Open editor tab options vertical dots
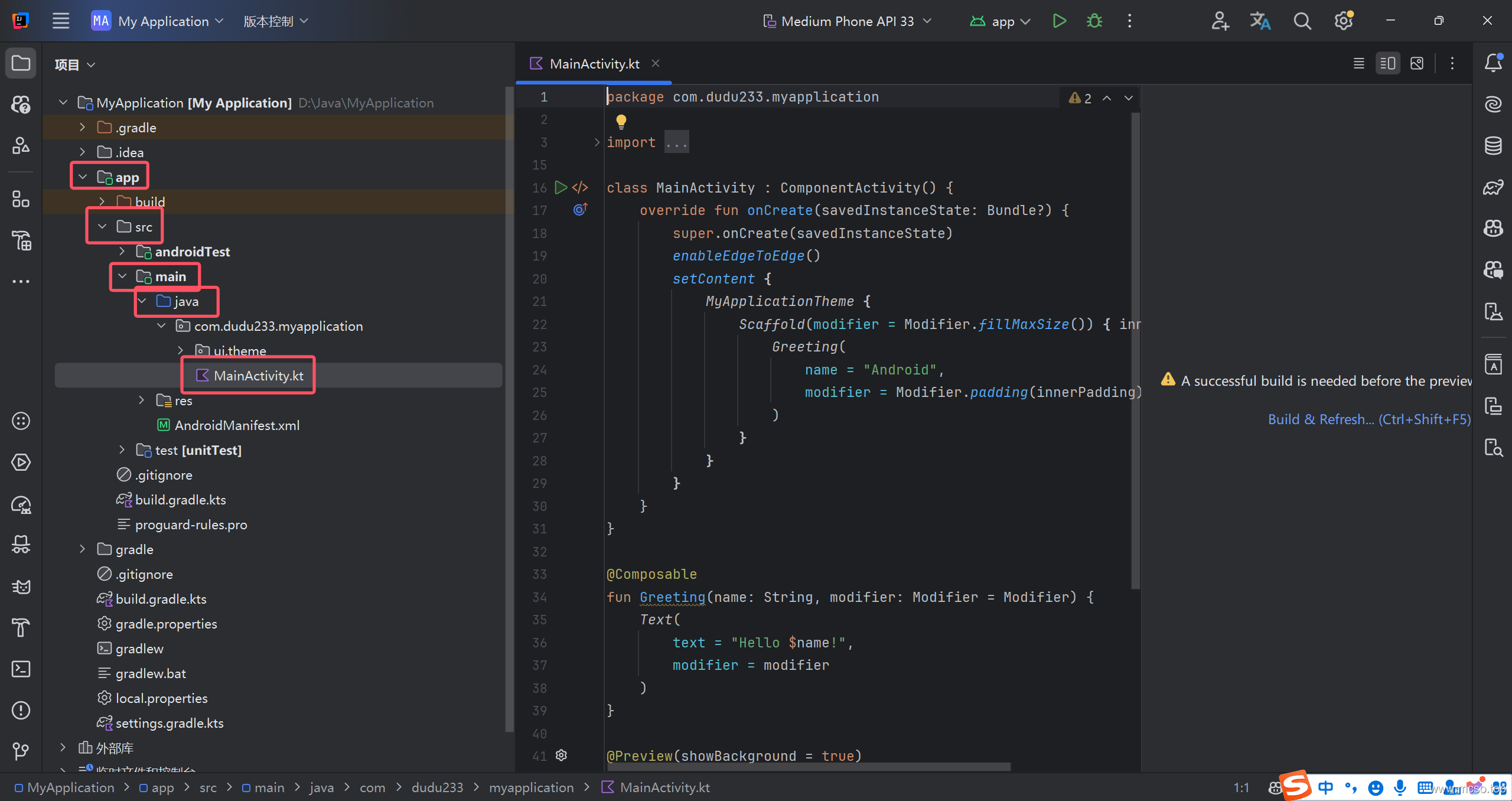This screenshot has height=801, width=1512. [1452, 63]
